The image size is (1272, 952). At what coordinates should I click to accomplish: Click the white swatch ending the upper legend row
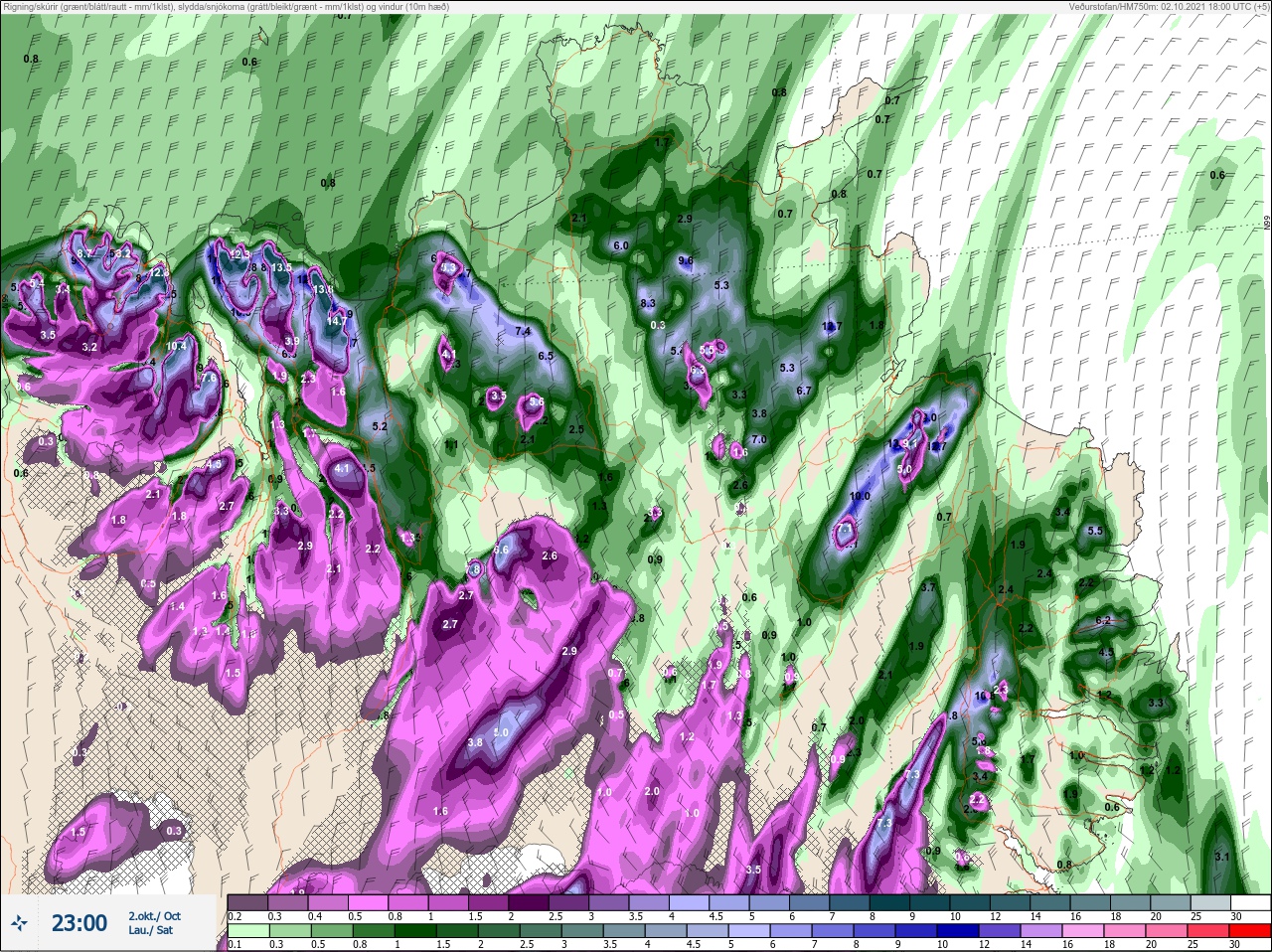coord(1249,902)
